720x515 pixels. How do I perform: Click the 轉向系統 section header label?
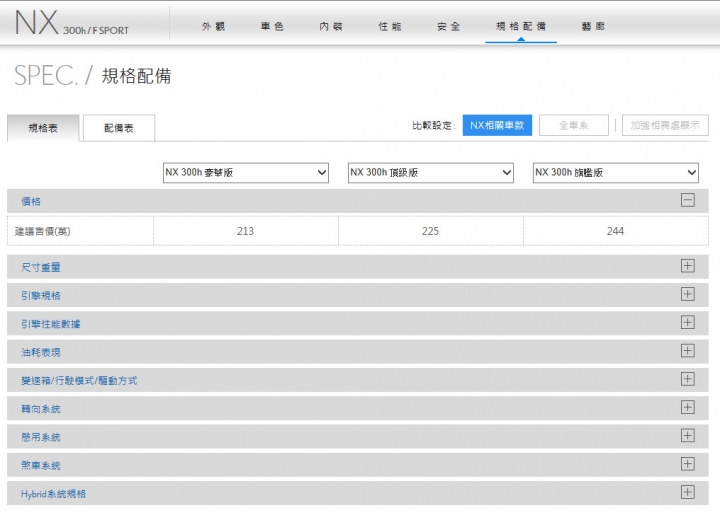pyautogui.click(x=41, y=409)
